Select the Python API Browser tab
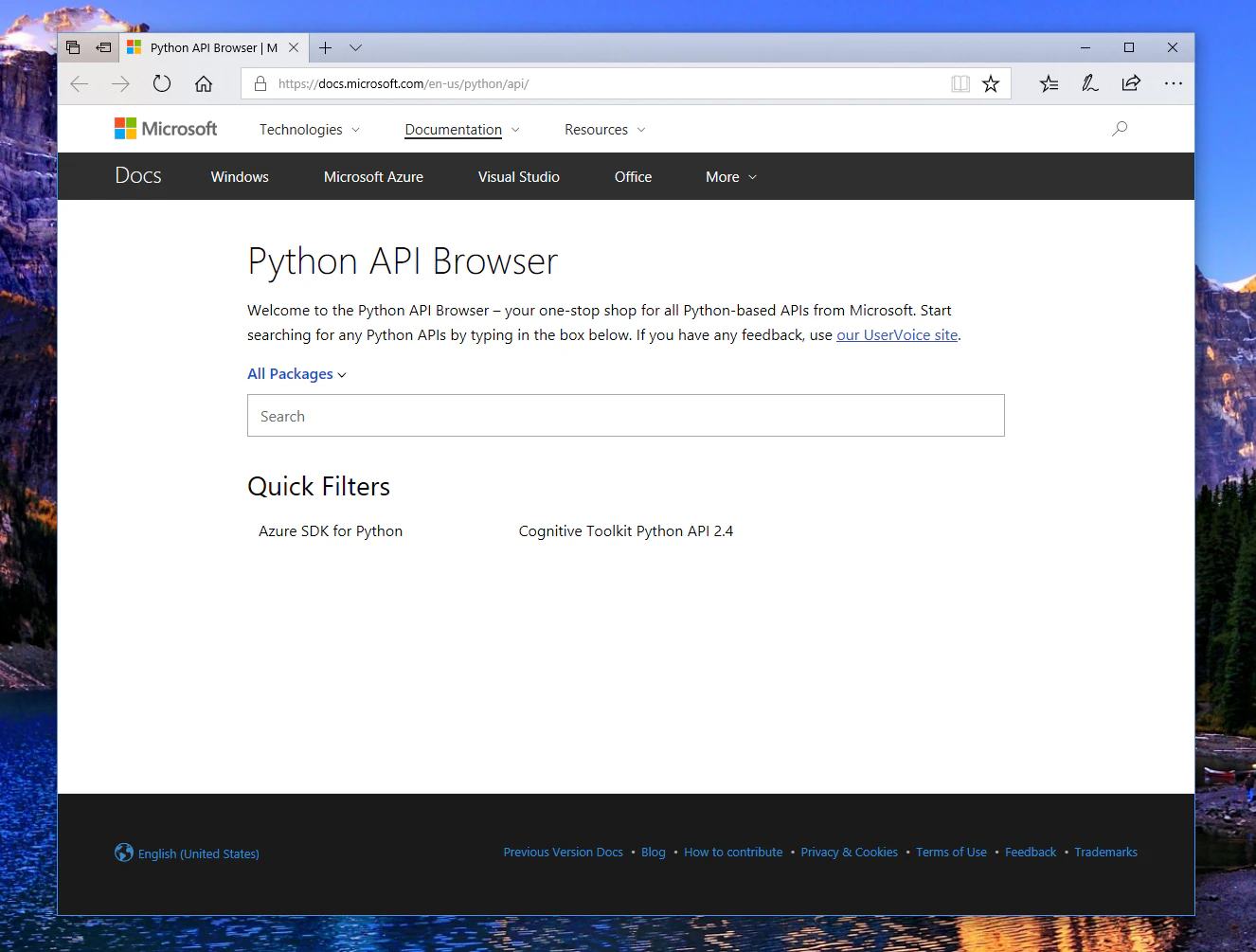This screenshot has height=952, width=1256. (x=213, y=47)
